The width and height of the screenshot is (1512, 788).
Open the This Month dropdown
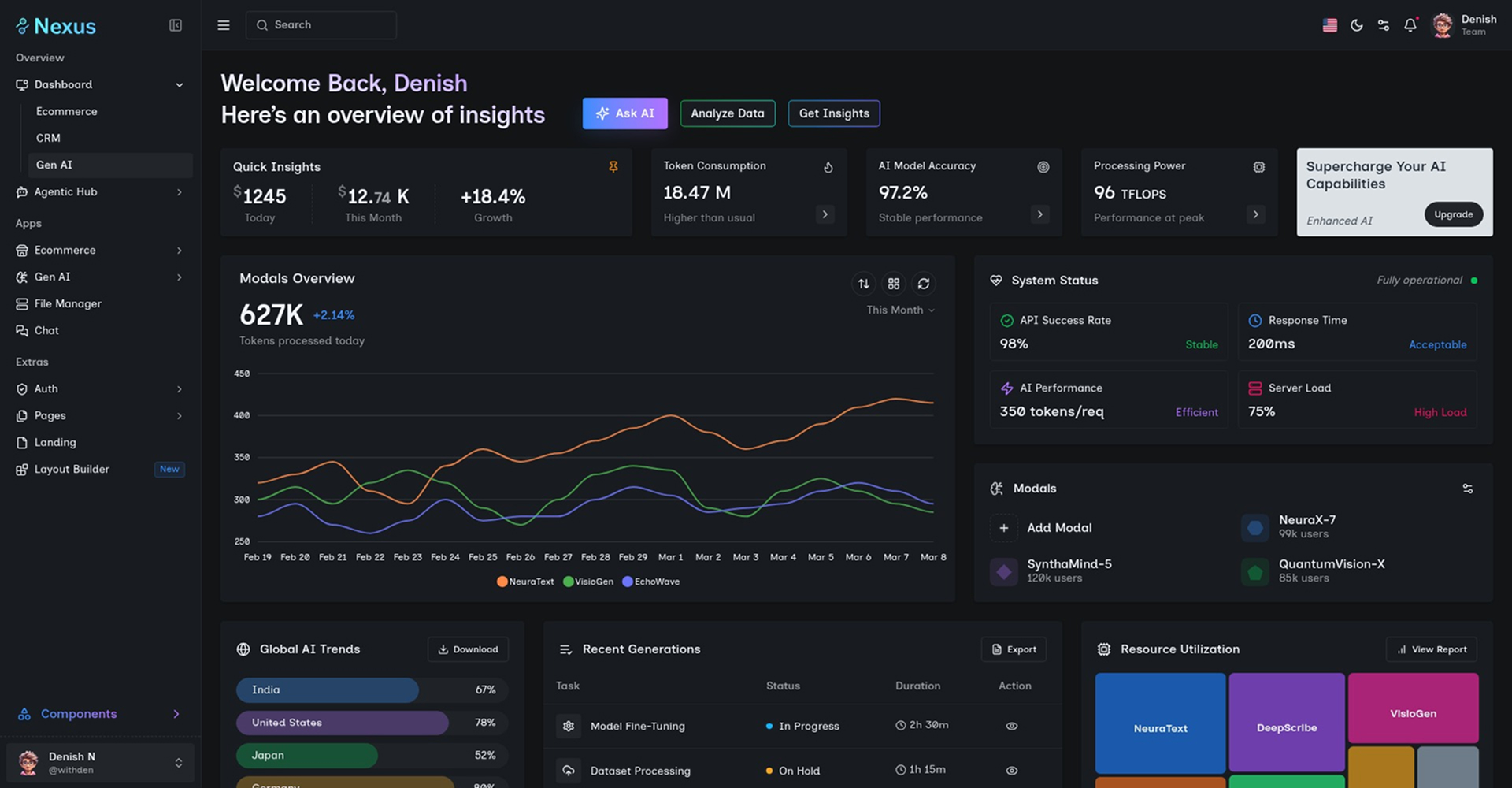coord(900,310)
